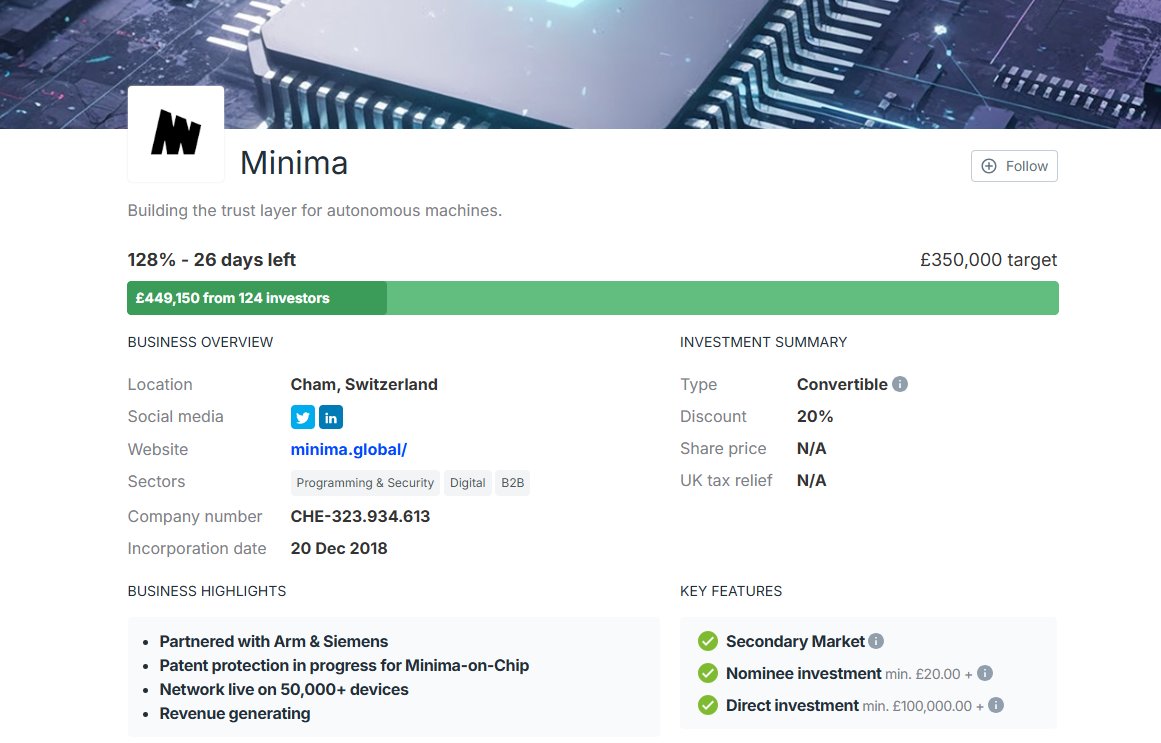Click the UK tax relief 'N/A' value

(812, 480)
